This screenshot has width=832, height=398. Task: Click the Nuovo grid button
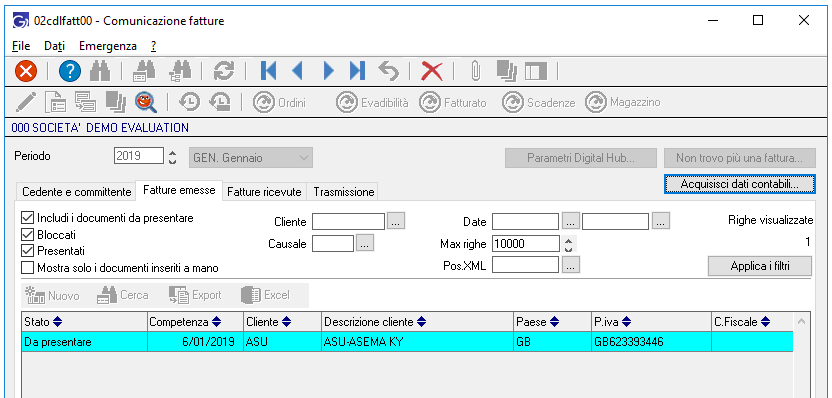pyautogui.click(x=53, y=295)
